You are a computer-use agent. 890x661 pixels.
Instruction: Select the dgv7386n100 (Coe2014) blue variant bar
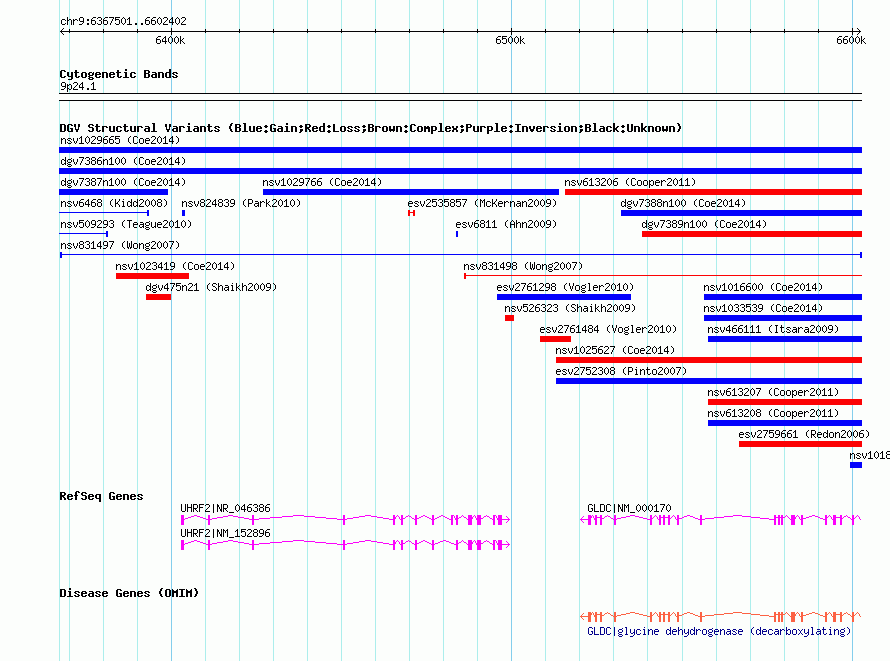point(460,171)
